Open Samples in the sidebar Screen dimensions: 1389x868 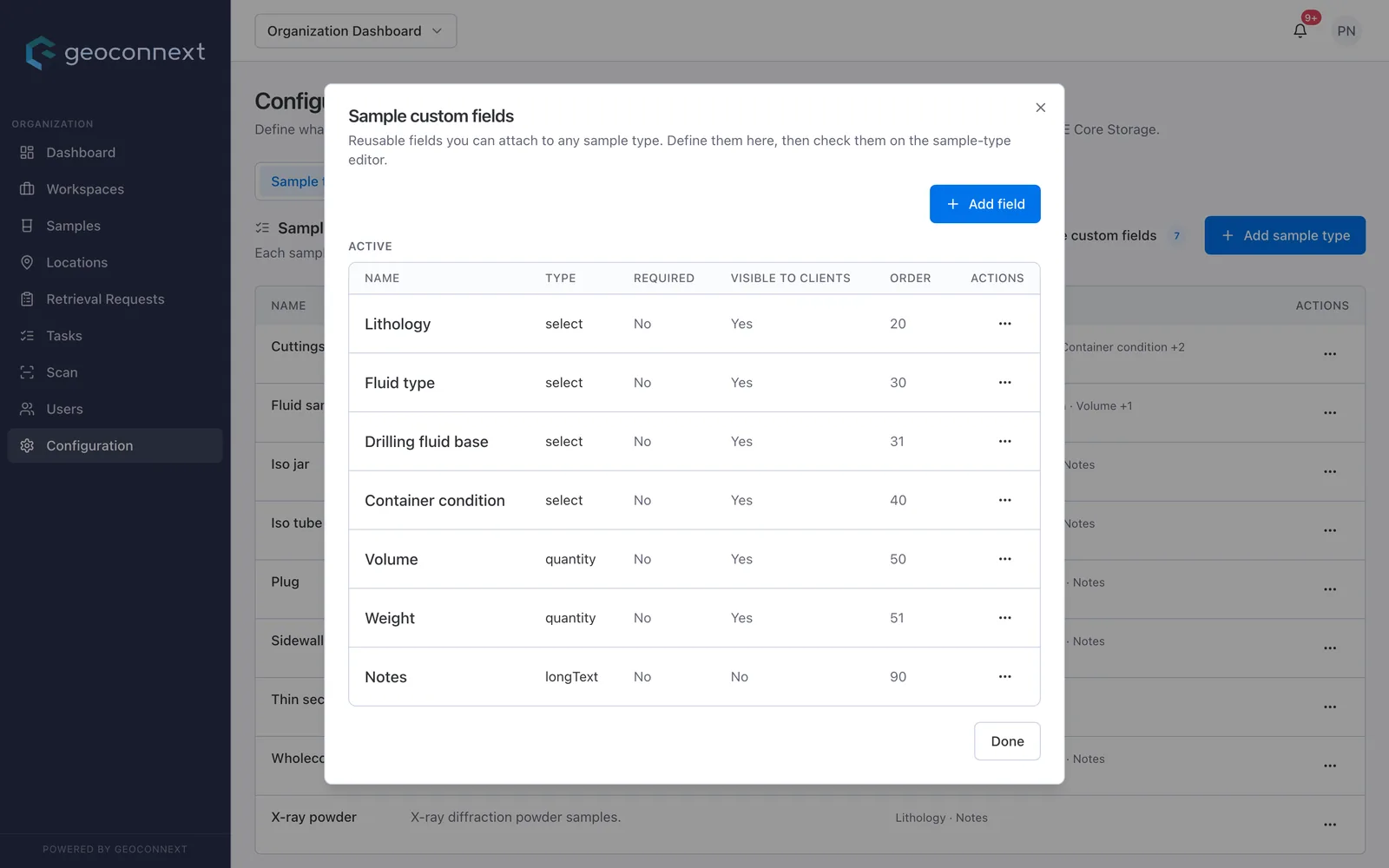[115, 226]
